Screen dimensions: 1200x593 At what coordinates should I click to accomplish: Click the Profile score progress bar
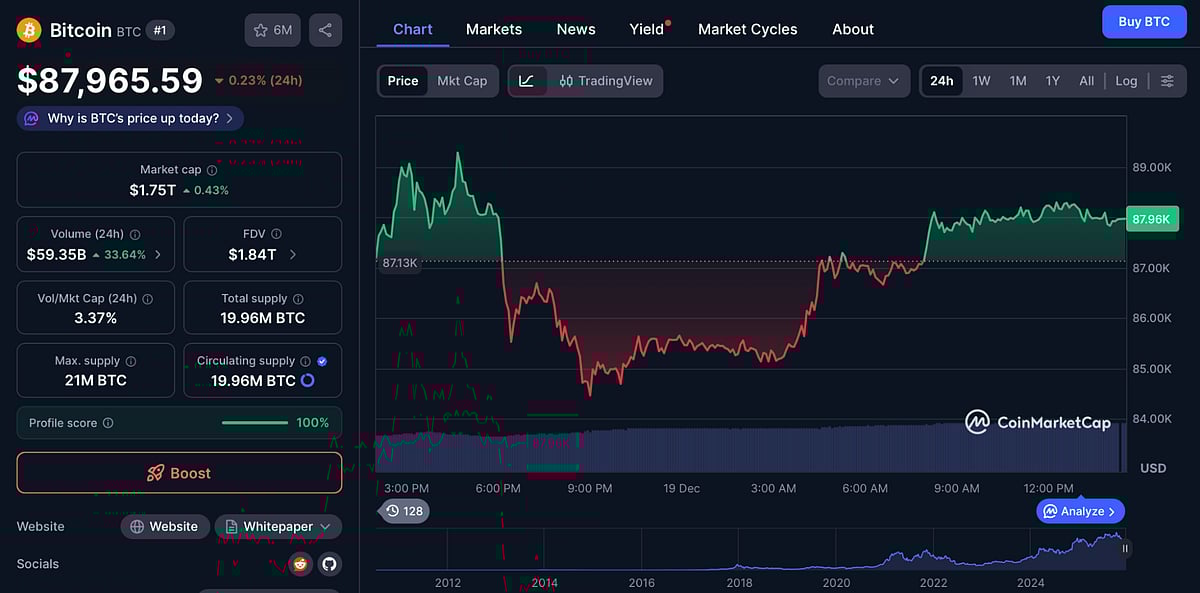tap(254, 422)
